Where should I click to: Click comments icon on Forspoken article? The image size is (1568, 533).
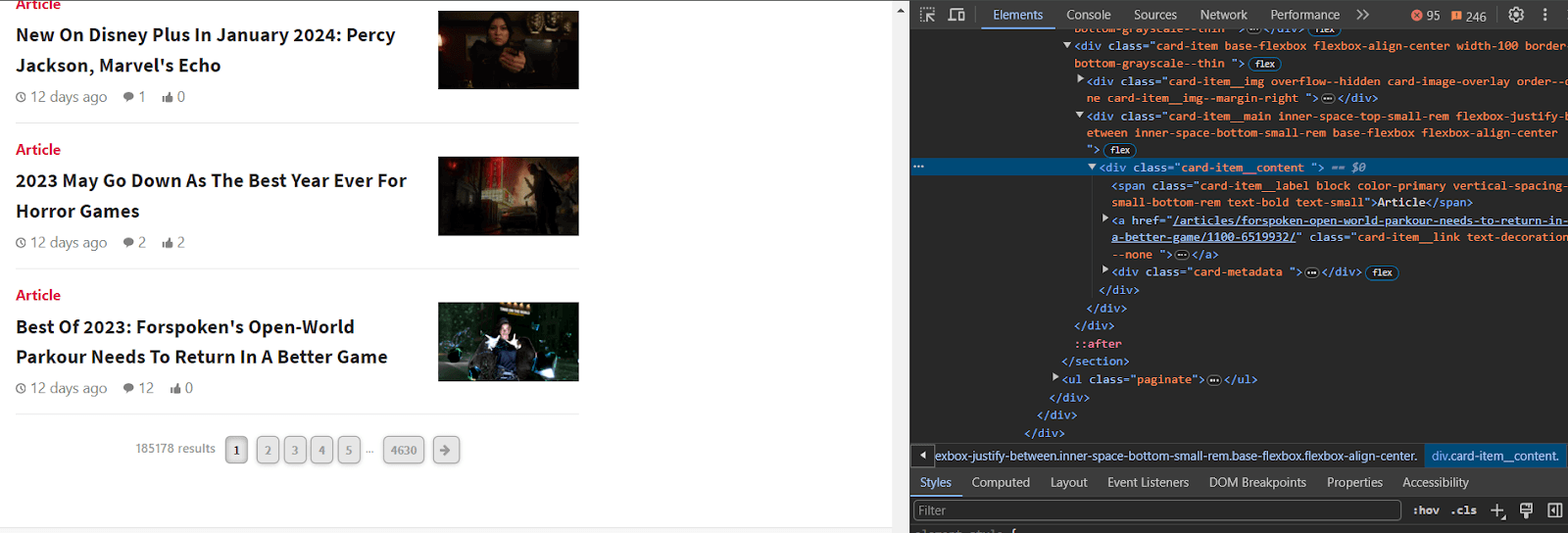tap(128, 389)
